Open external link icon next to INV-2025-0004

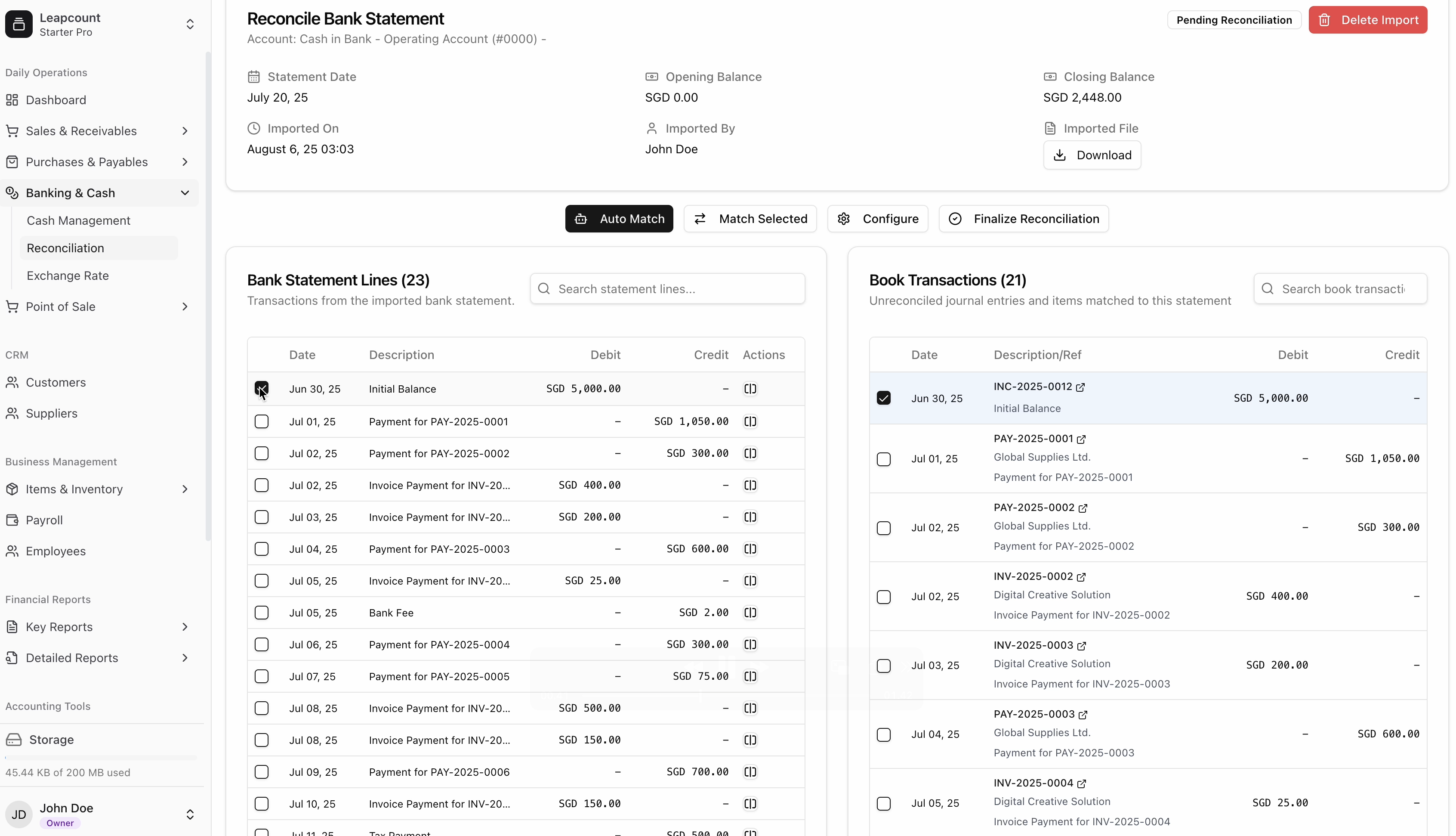point(1082,784)
